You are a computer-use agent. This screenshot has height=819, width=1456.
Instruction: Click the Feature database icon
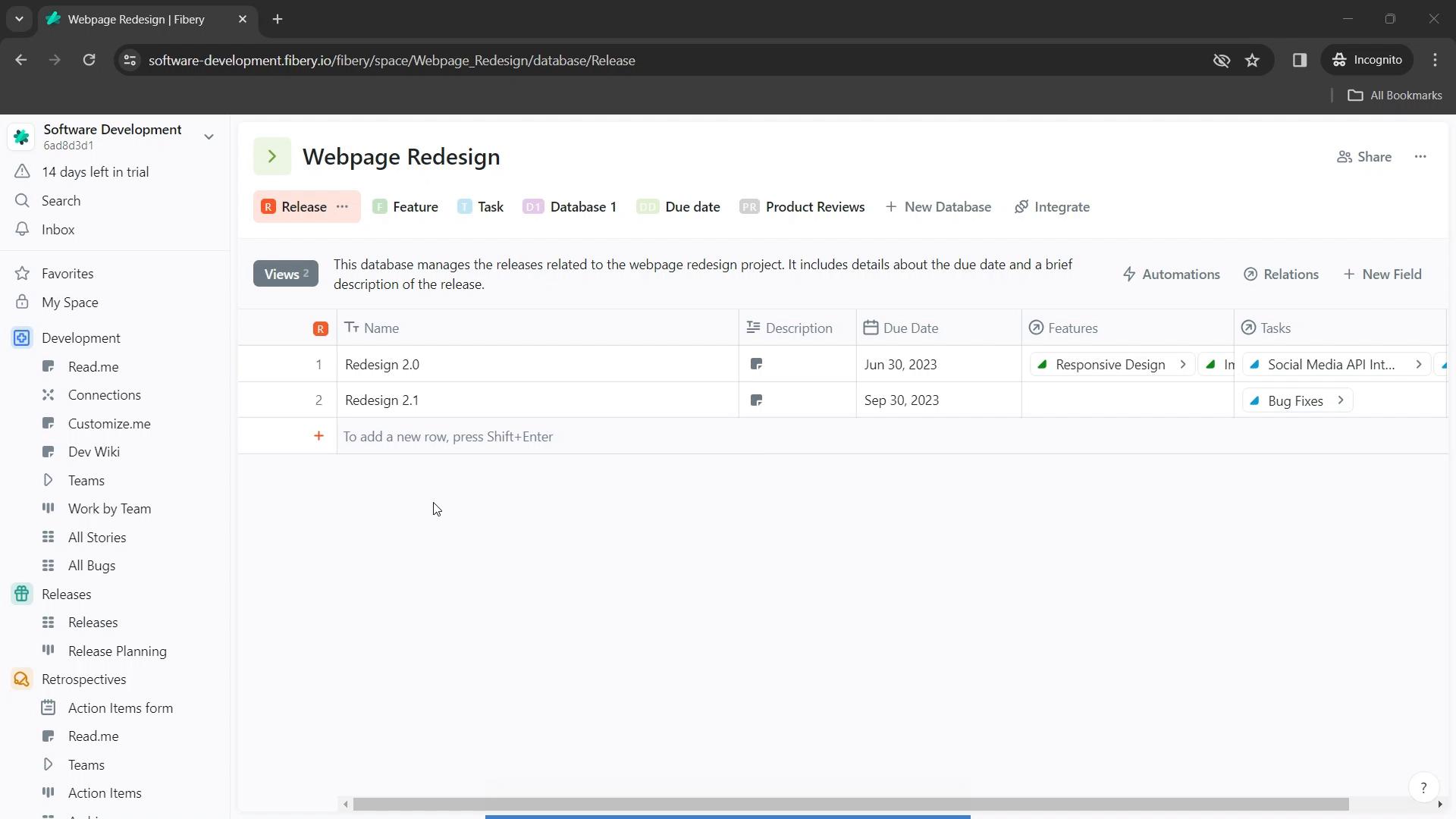[x=381, y=207]
